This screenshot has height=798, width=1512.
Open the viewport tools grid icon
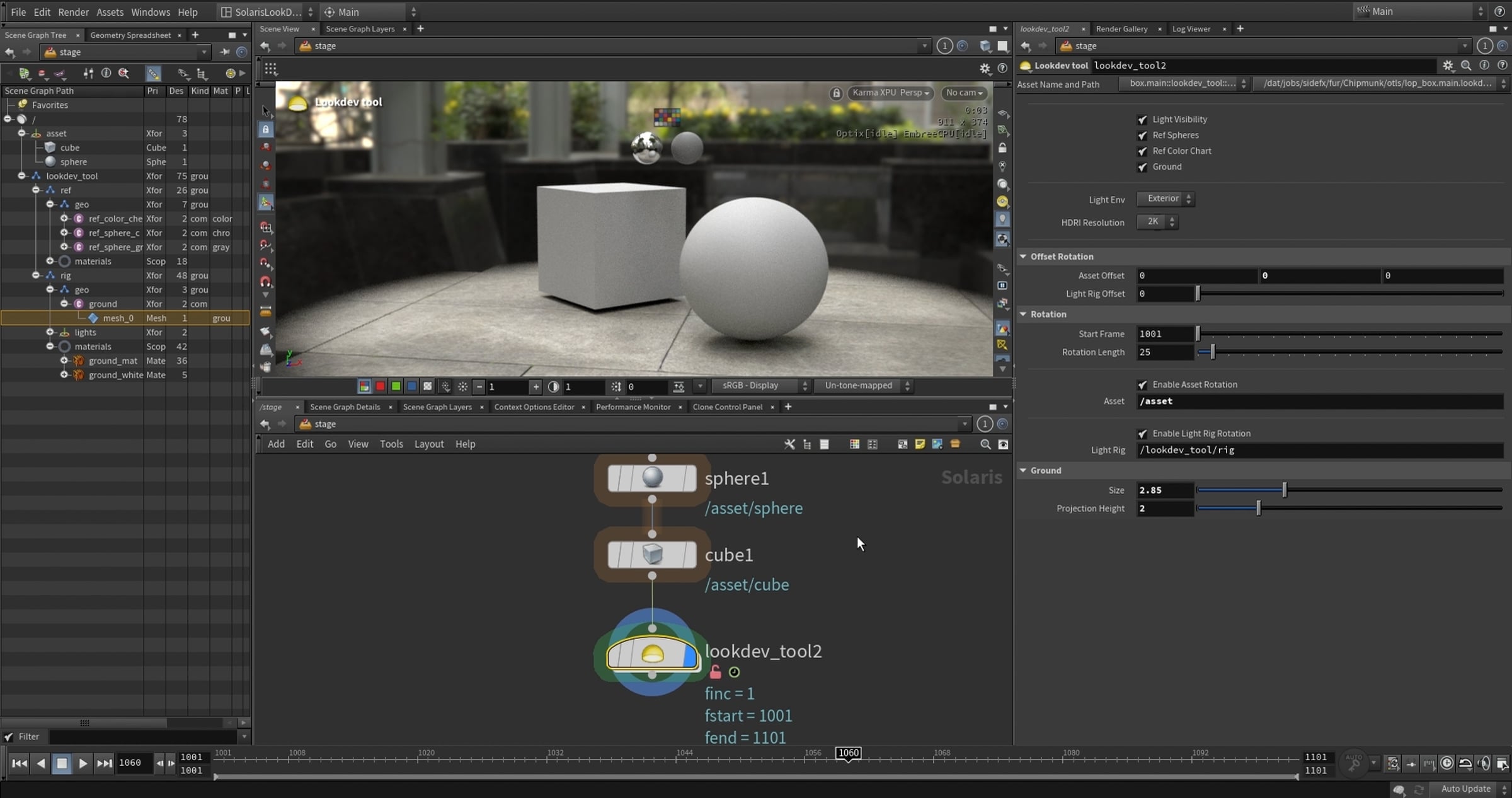pyautogui.click(x=271, y=69)
